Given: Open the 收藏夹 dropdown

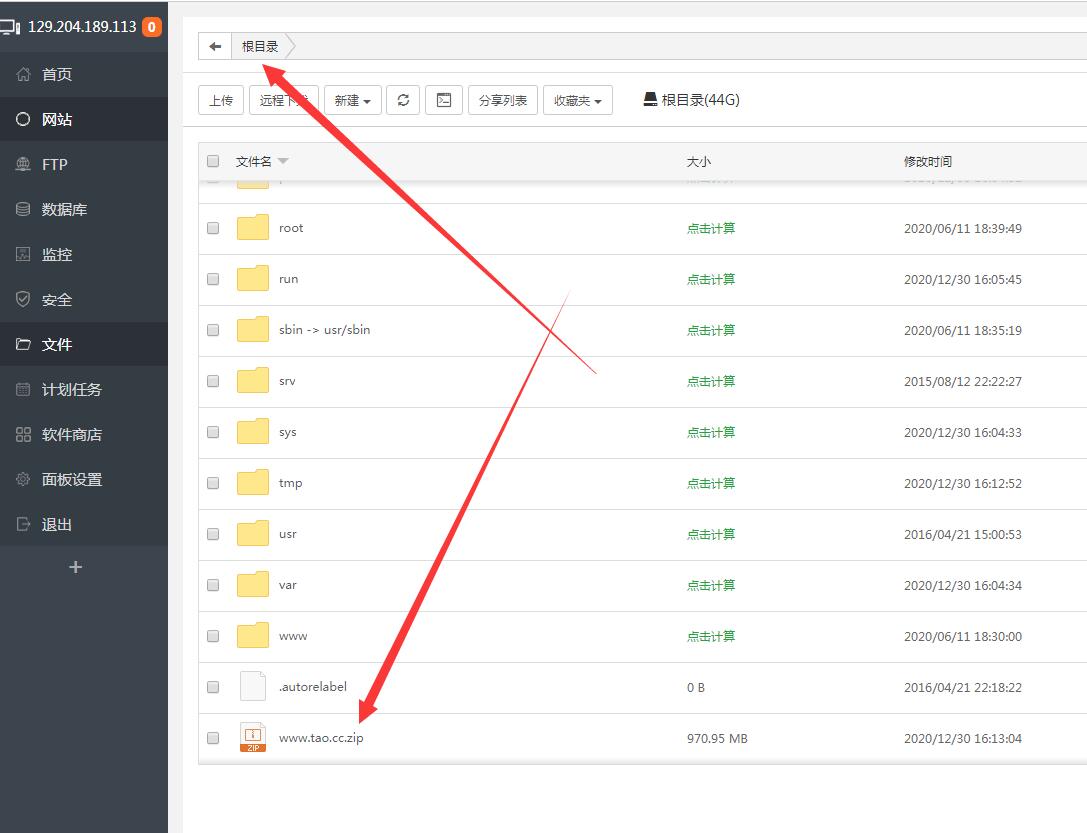Looking at the screenshot, I should point(578,100).
